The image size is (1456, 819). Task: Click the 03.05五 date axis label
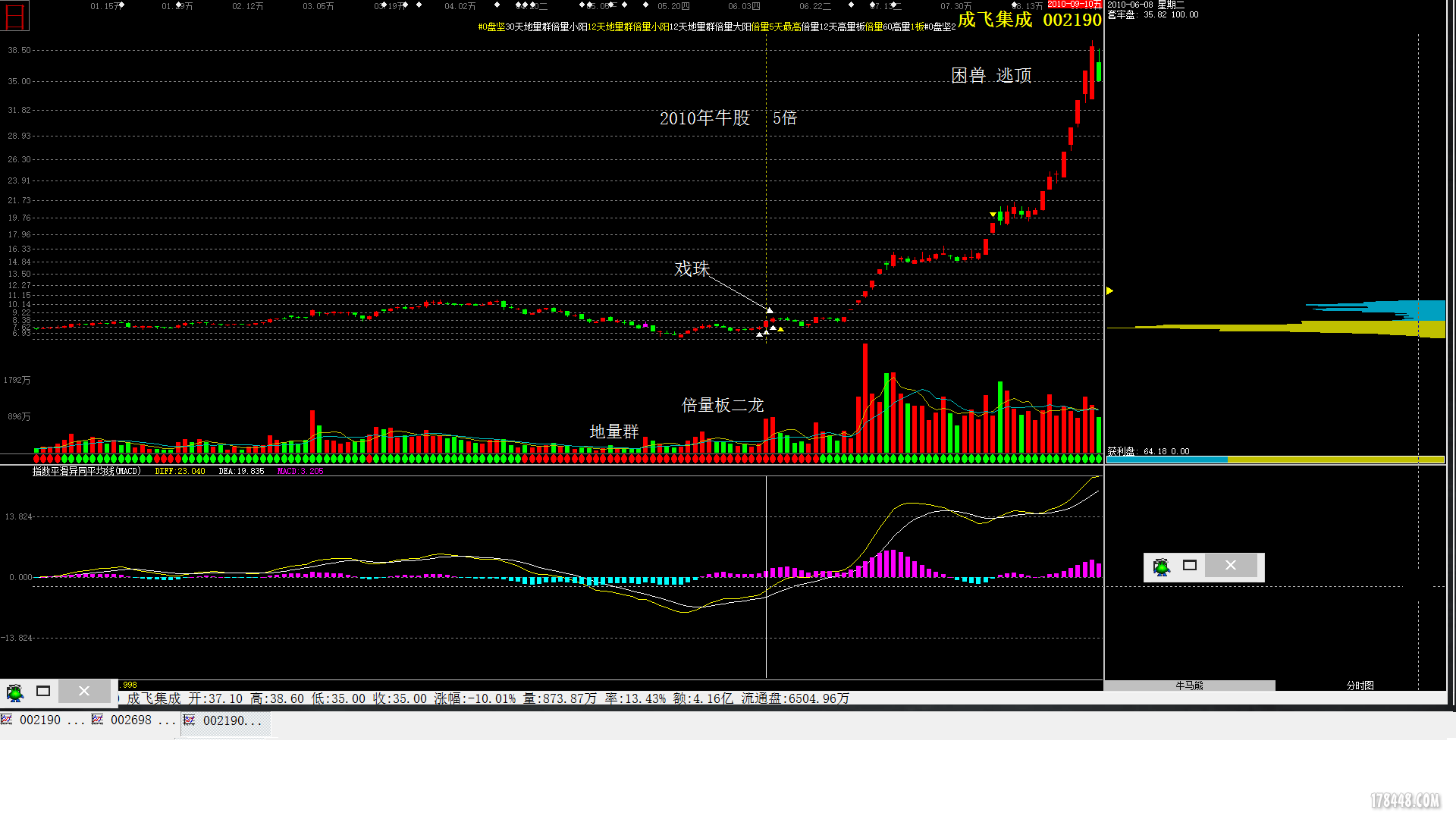(x=318, y=5)
